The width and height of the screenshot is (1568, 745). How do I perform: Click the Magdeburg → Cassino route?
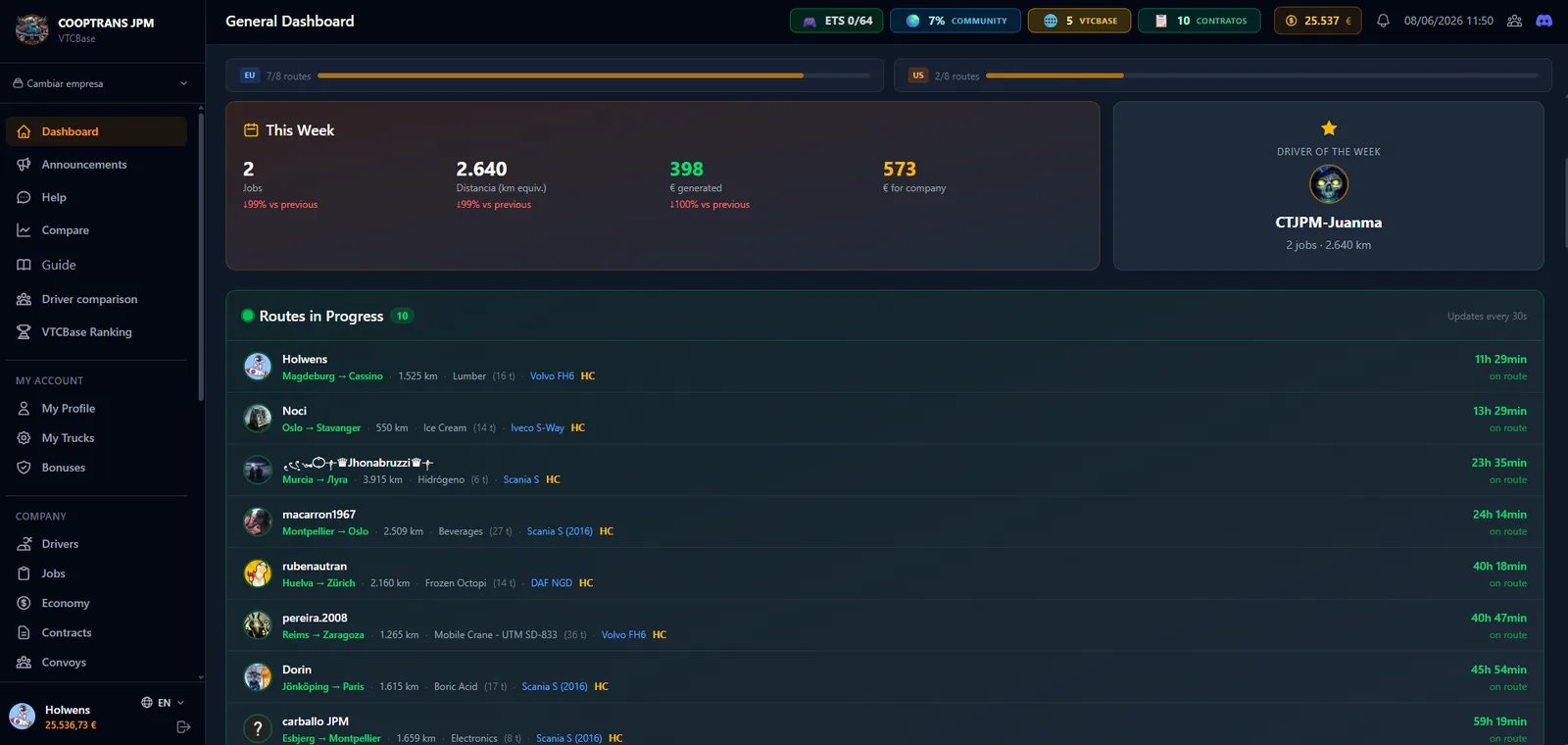coord(332,376)
